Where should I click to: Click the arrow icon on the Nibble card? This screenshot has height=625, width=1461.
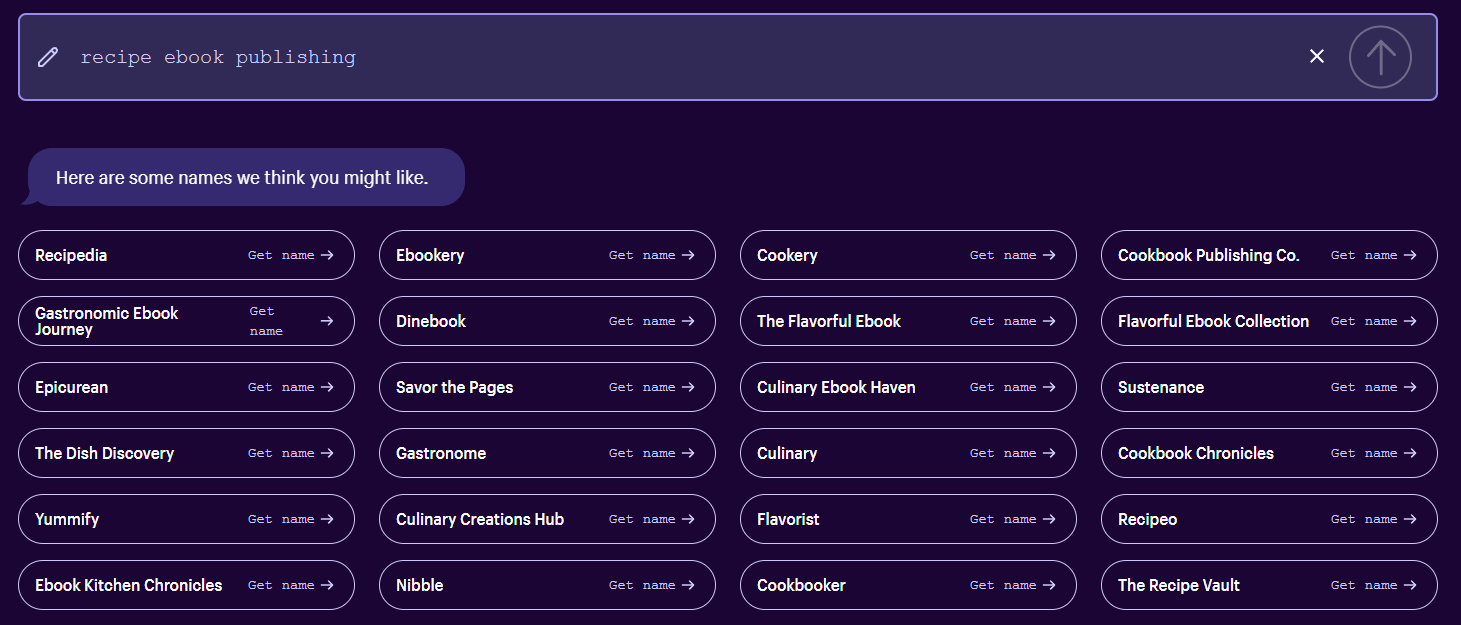[x=687, y=585]
